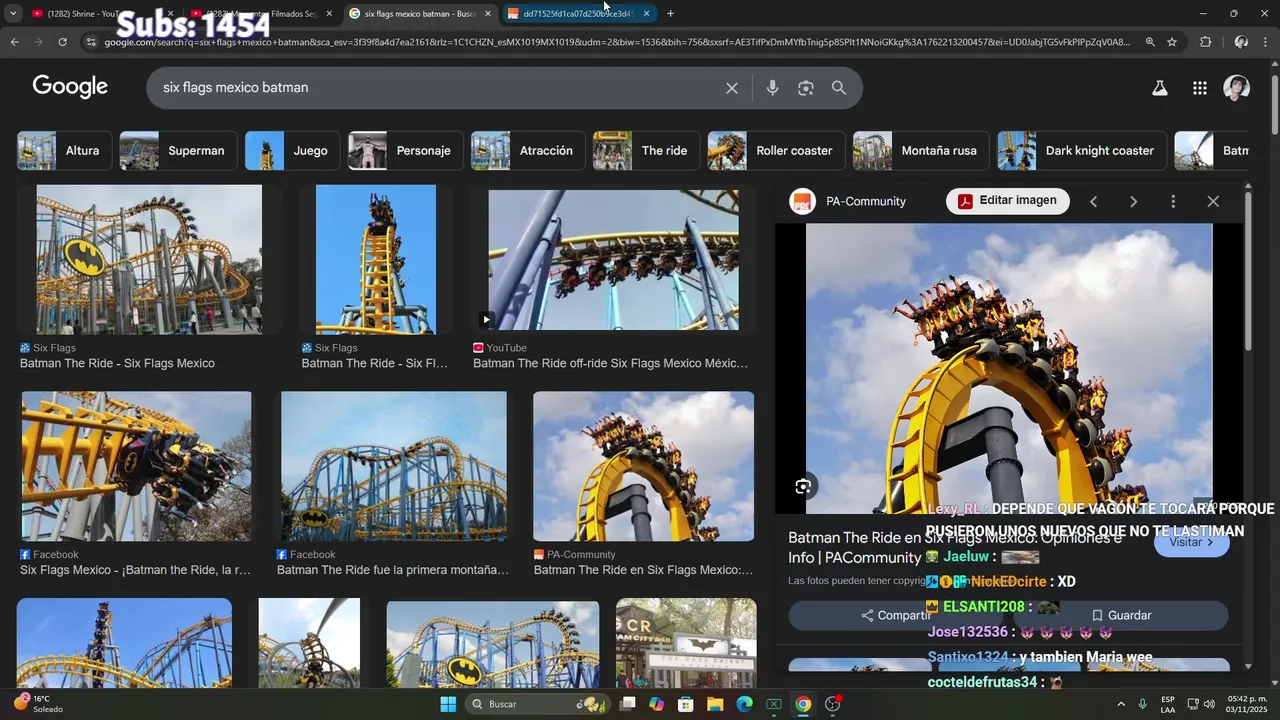Filter images by Altura chip
The height and width of the screenshot is (720, 1280).
(x=62, y=151)
